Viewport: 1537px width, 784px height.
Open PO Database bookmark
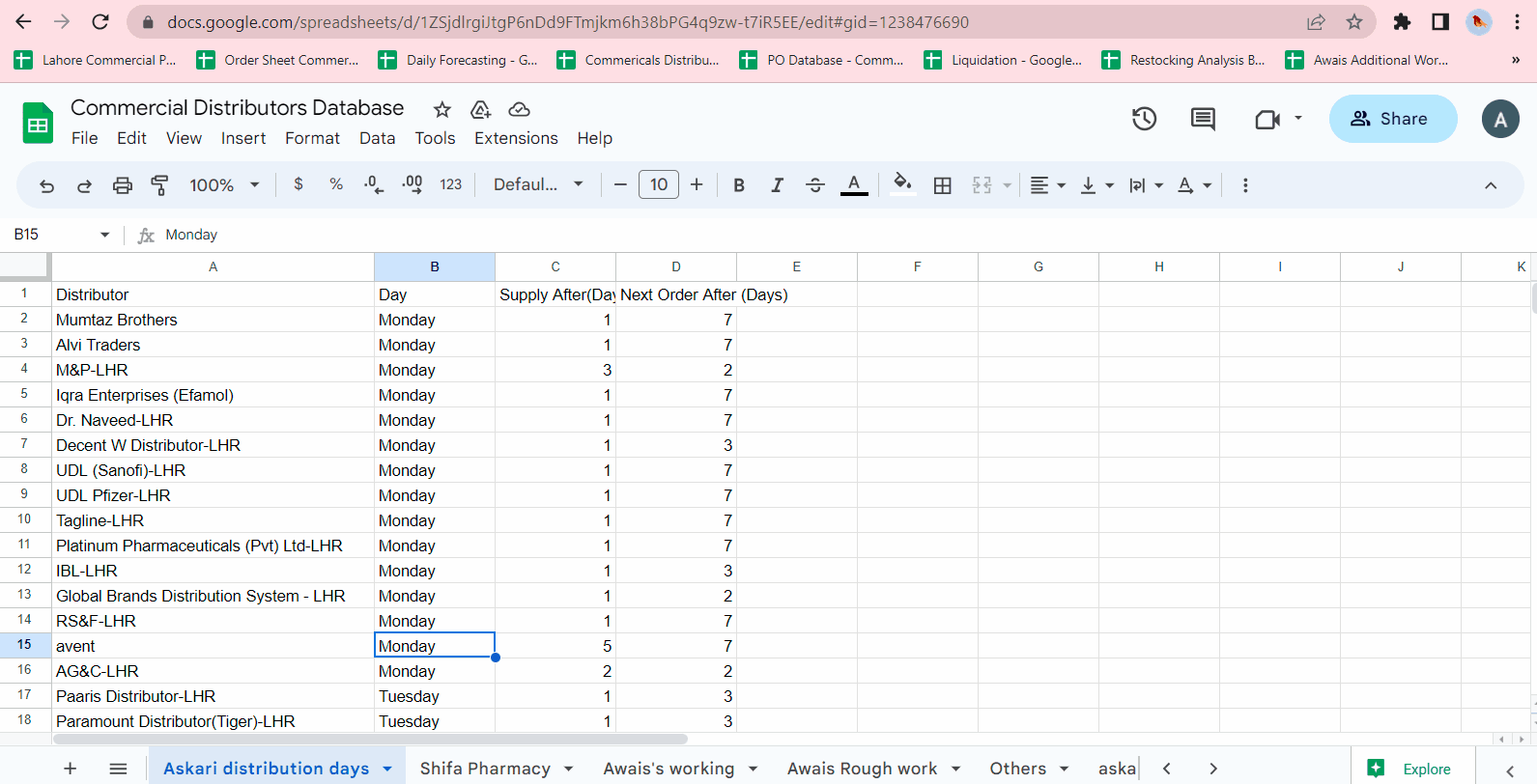coord(822,60)
